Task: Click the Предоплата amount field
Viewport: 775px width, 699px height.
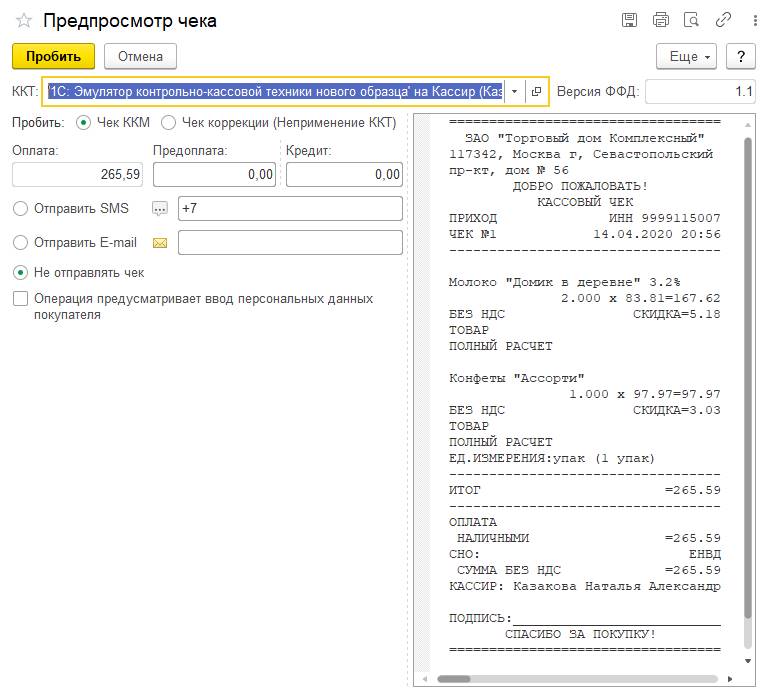Action: pos(214,175)
